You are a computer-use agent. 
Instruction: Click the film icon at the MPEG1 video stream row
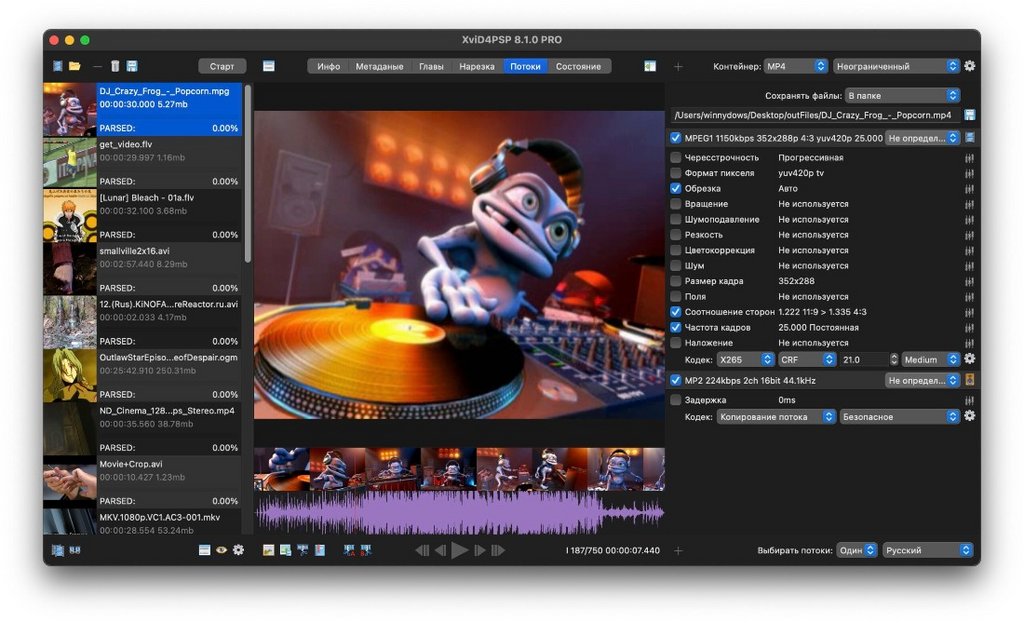[970, 138]
